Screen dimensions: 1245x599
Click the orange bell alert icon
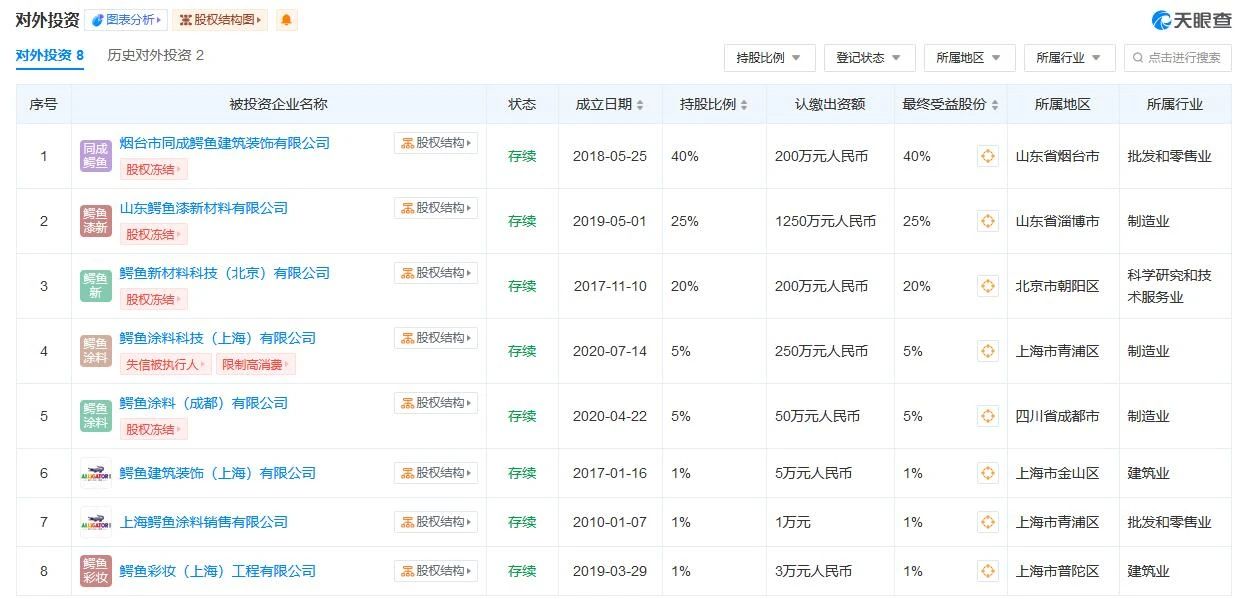coord(286,20)
